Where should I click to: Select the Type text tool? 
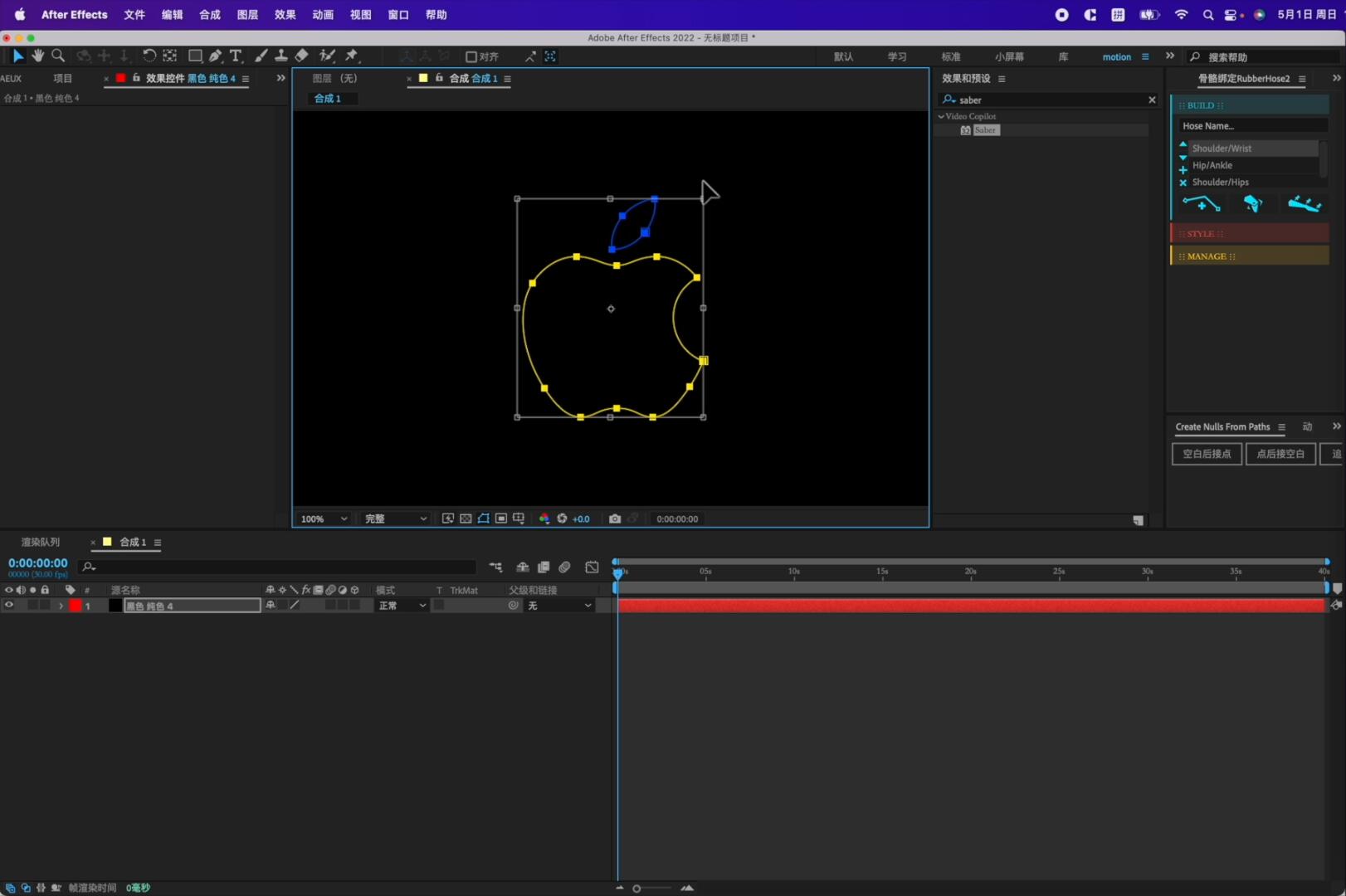coord(236,56)
